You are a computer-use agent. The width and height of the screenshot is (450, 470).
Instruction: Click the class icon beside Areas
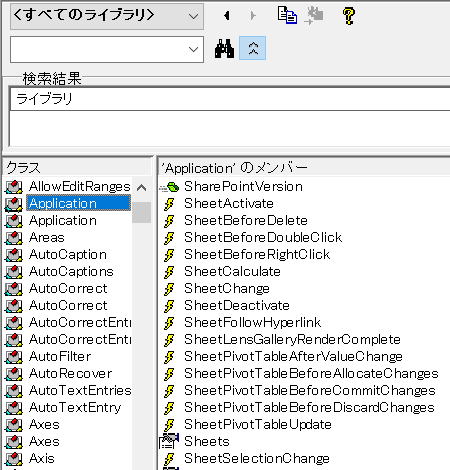[x=14, y=238]
